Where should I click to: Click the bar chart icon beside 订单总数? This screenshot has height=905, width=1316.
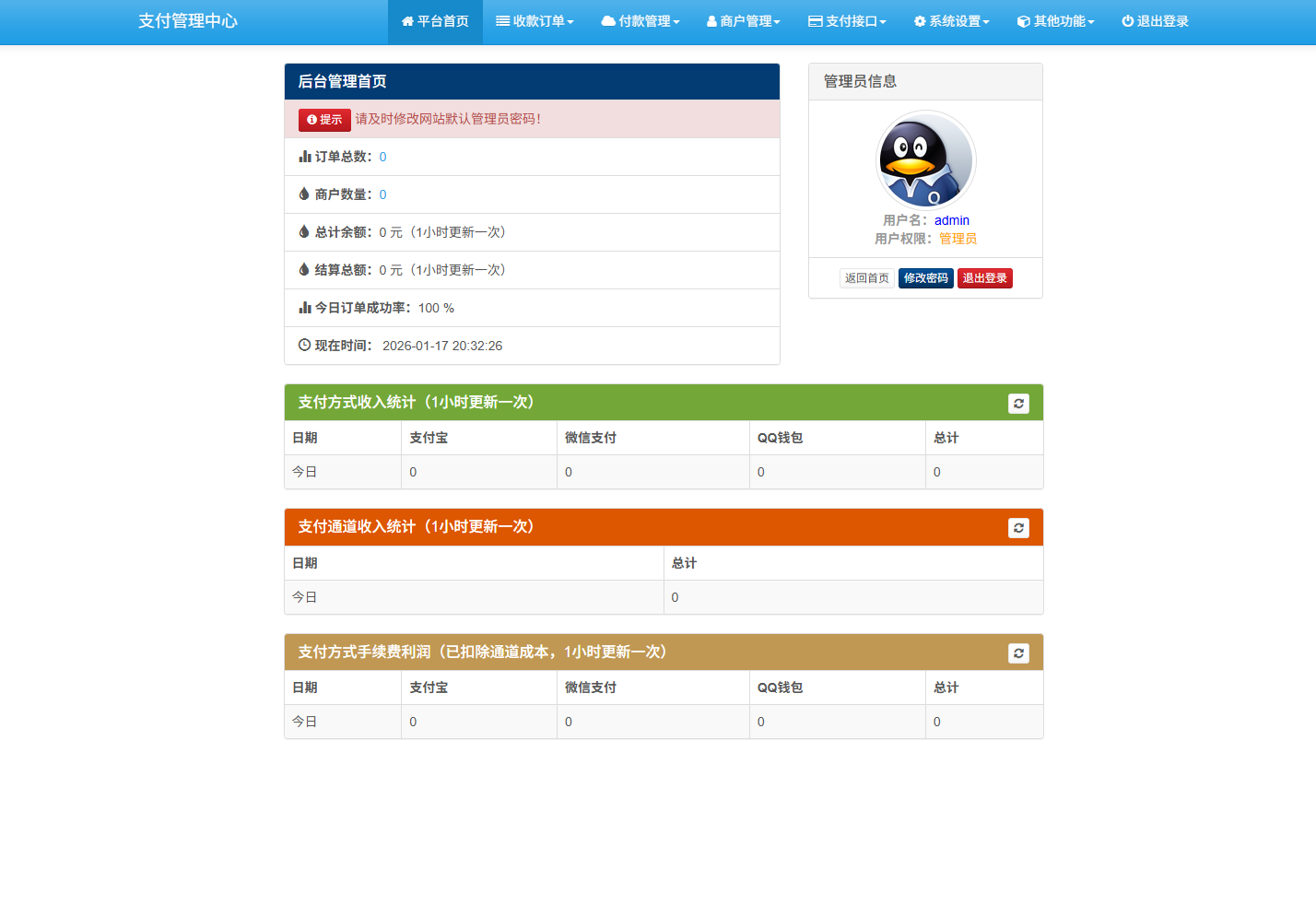[x=305, y=157]
